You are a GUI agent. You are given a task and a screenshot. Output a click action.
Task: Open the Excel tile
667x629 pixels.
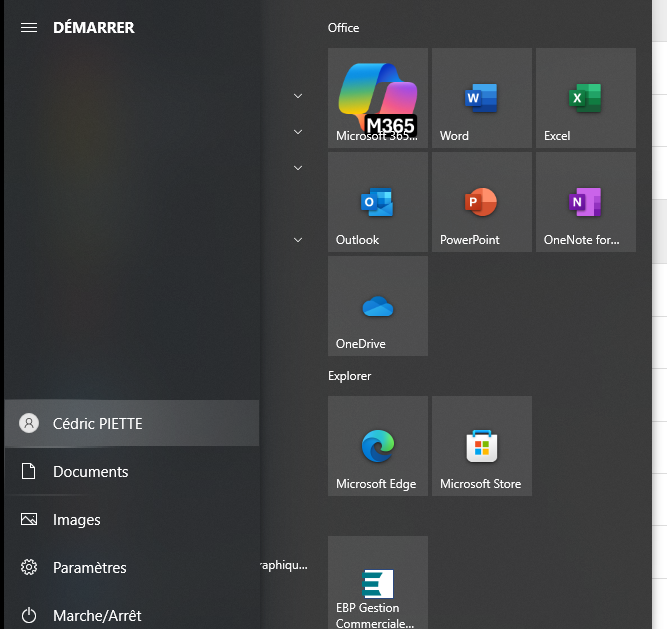pos(586,98)
